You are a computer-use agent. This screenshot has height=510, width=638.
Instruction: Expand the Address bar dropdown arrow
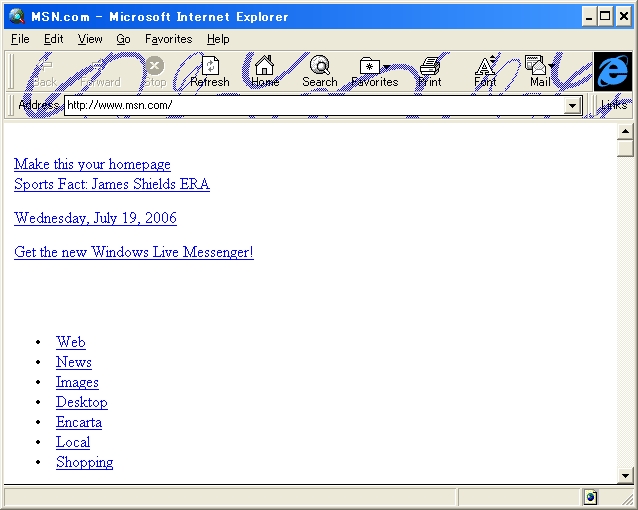coord(572,106)
